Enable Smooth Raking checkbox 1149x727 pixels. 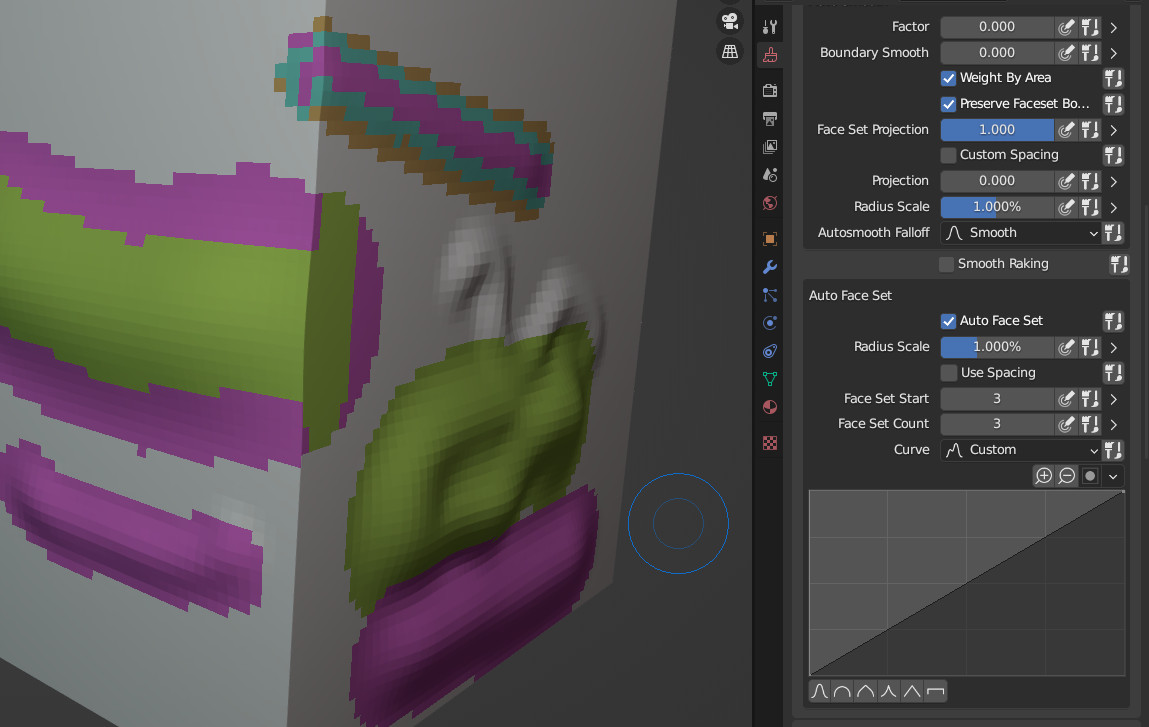(947, 264)
